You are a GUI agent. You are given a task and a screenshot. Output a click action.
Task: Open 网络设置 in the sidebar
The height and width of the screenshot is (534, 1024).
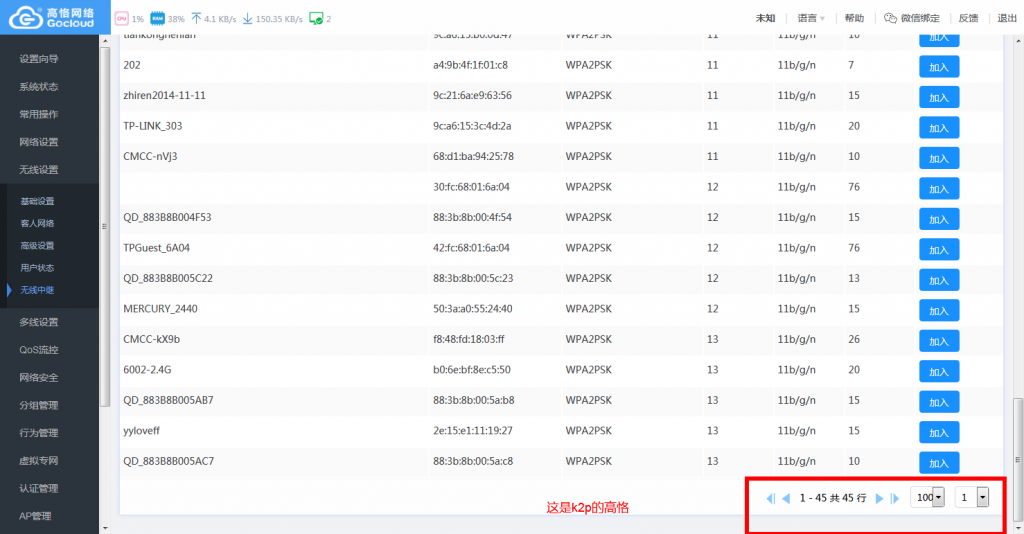point(39,142)
